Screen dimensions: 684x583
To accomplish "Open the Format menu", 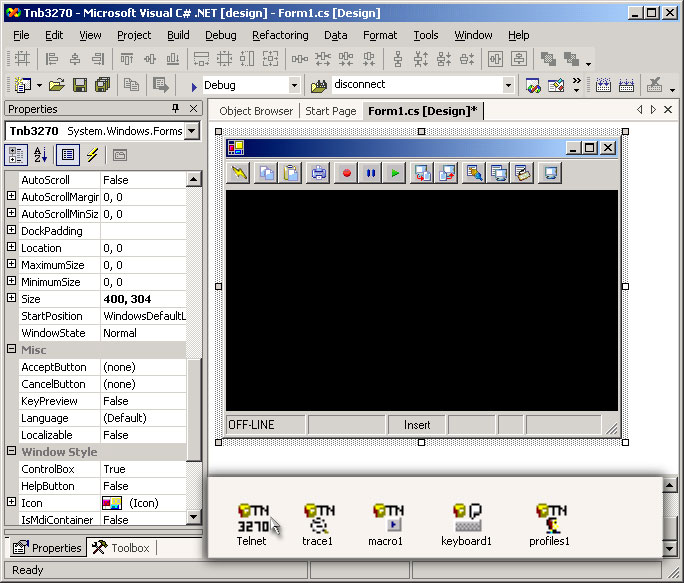I will coord(380,35).
